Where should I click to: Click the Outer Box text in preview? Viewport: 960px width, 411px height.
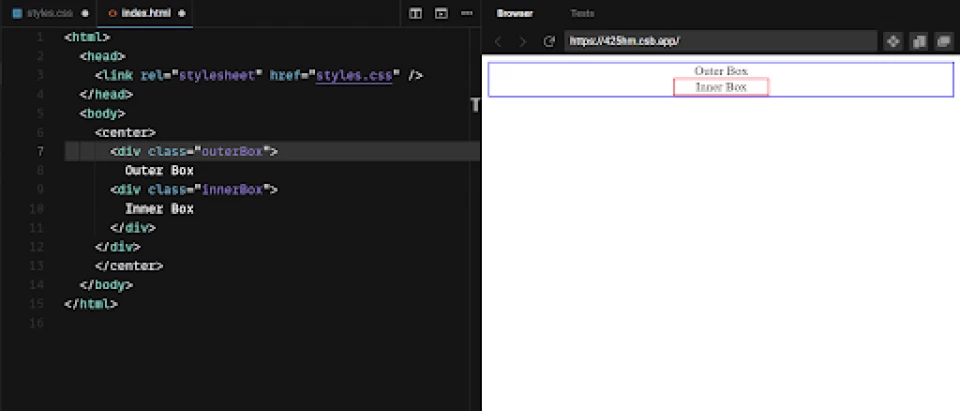click(721, 71)
